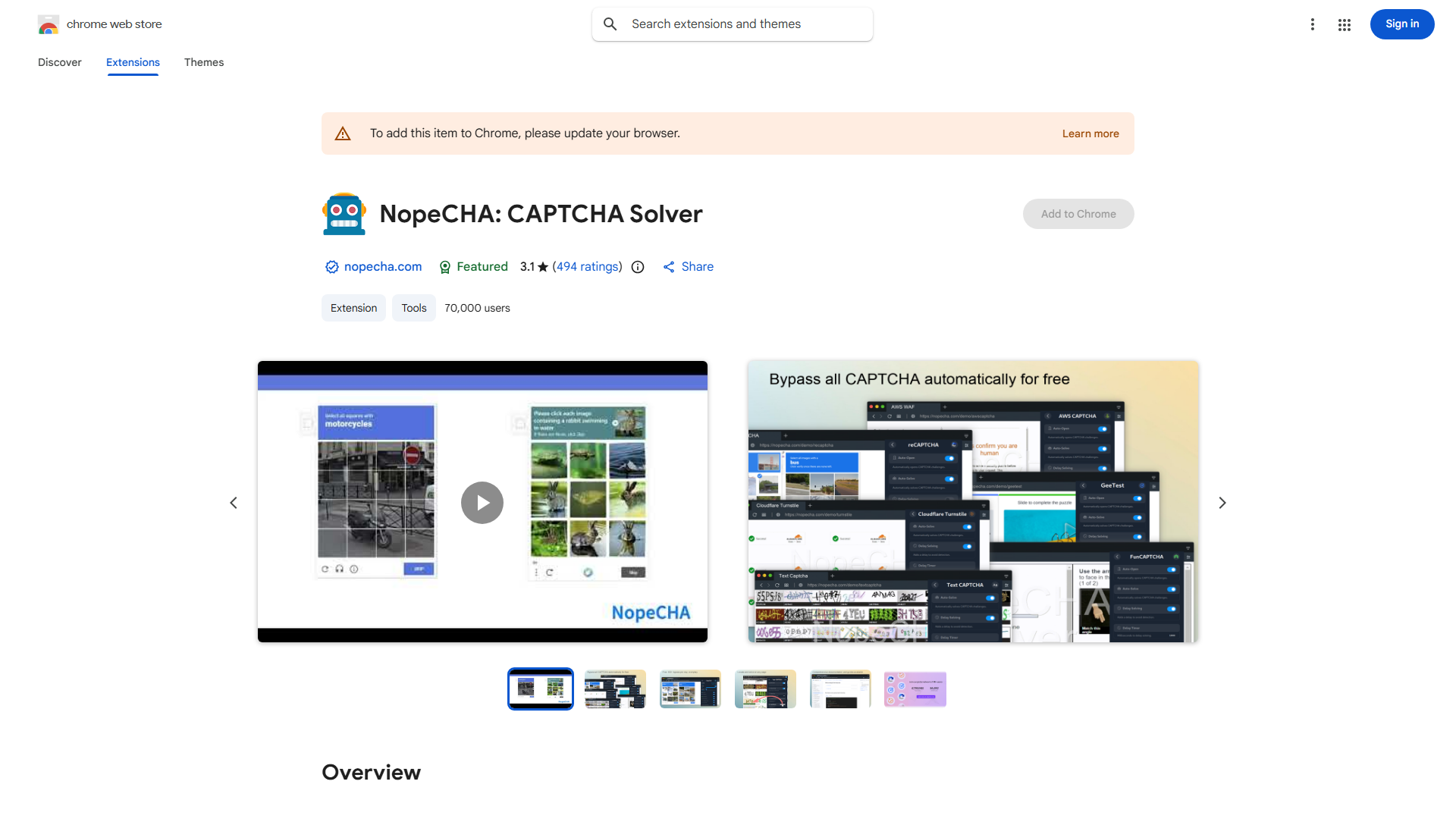This screenshot has width=1456, height=819.
Task: Click the Featured badge icon
Action: tap(445, 267)
